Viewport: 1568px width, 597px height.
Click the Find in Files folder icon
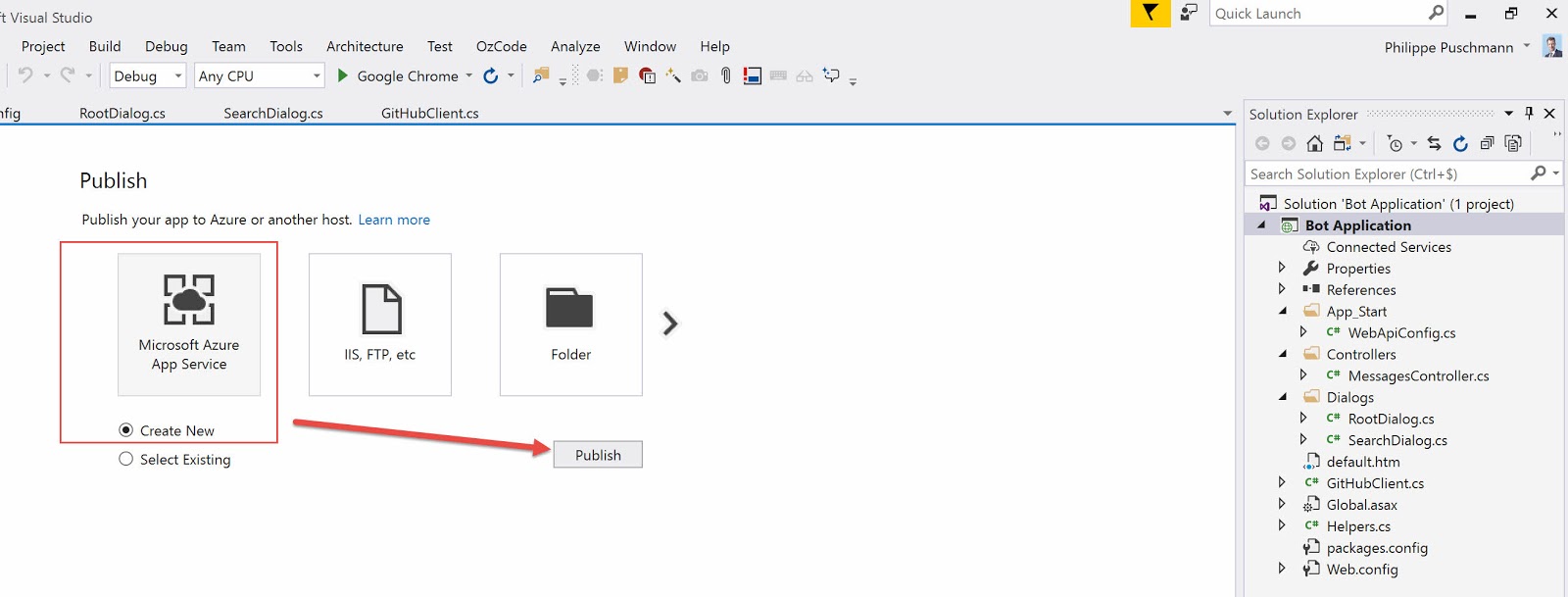click(540, 75)
